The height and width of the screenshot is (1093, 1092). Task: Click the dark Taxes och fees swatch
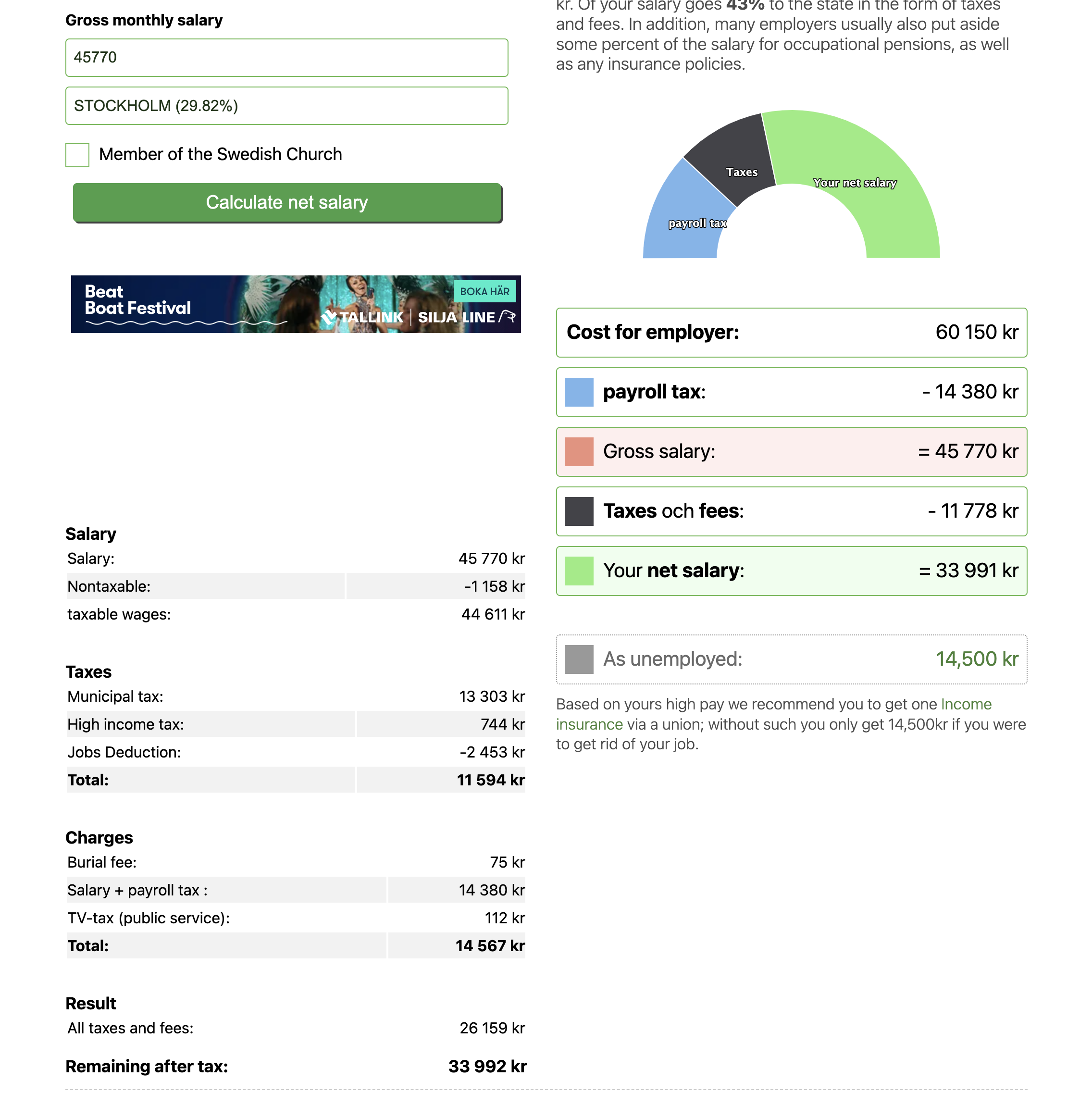tap(579, 511)
